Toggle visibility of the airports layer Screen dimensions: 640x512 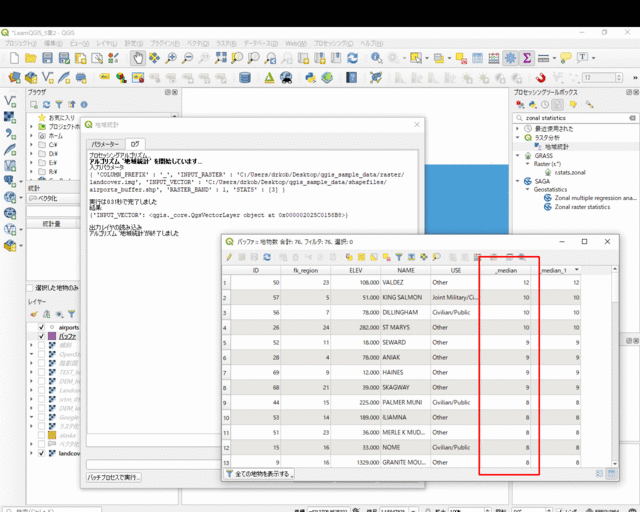click(41, 327)
